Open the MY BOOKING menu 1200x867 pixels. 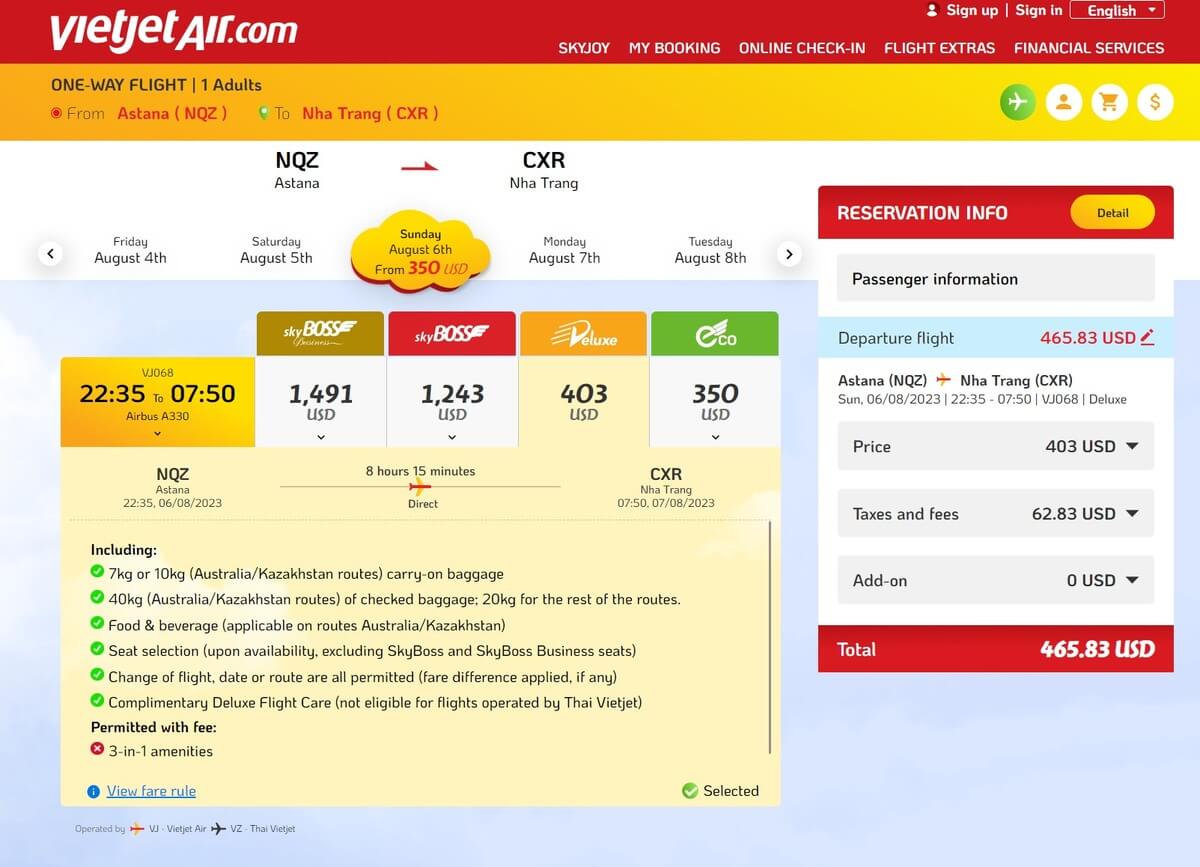click(x=674, y=47)
